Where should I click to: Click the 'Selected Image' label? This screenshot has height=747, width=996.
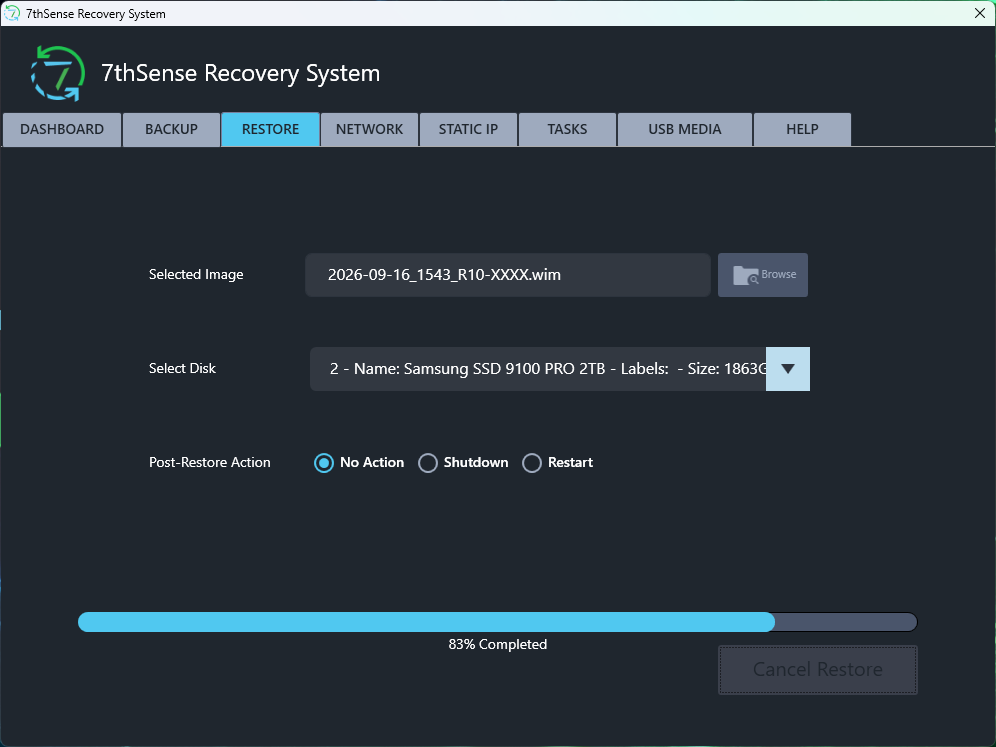(196, 274)
